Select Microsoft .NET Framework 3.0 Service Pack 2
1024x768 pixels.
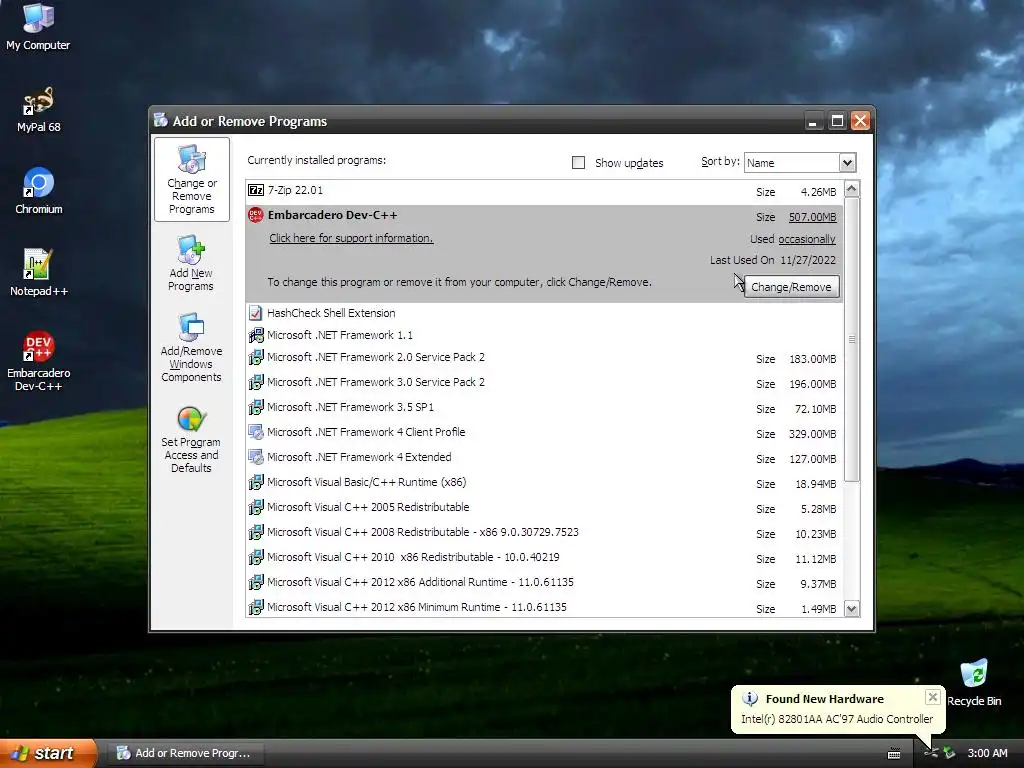click(545, 383)
